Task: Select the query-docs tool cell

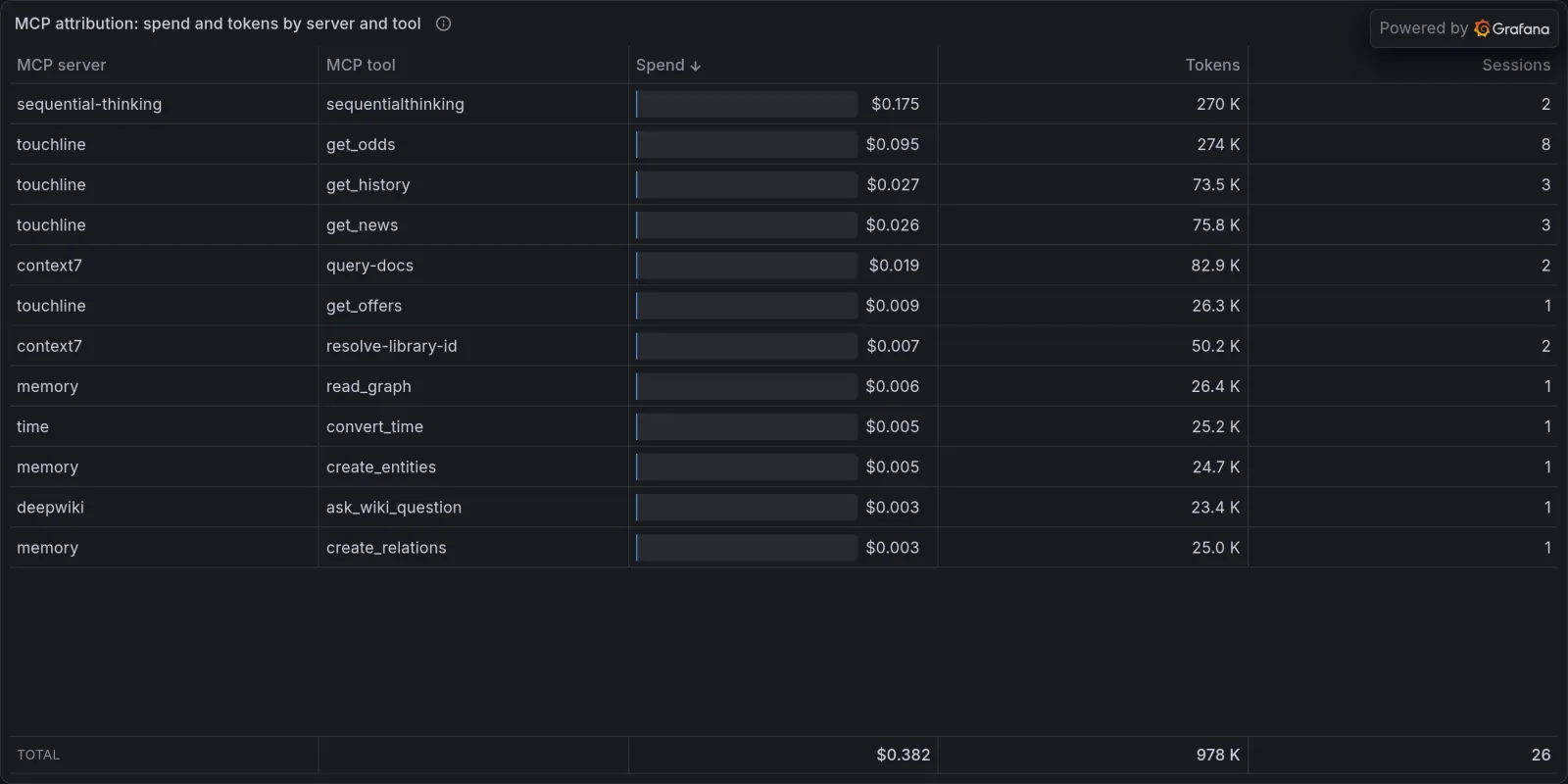Action: coord(473,266)
